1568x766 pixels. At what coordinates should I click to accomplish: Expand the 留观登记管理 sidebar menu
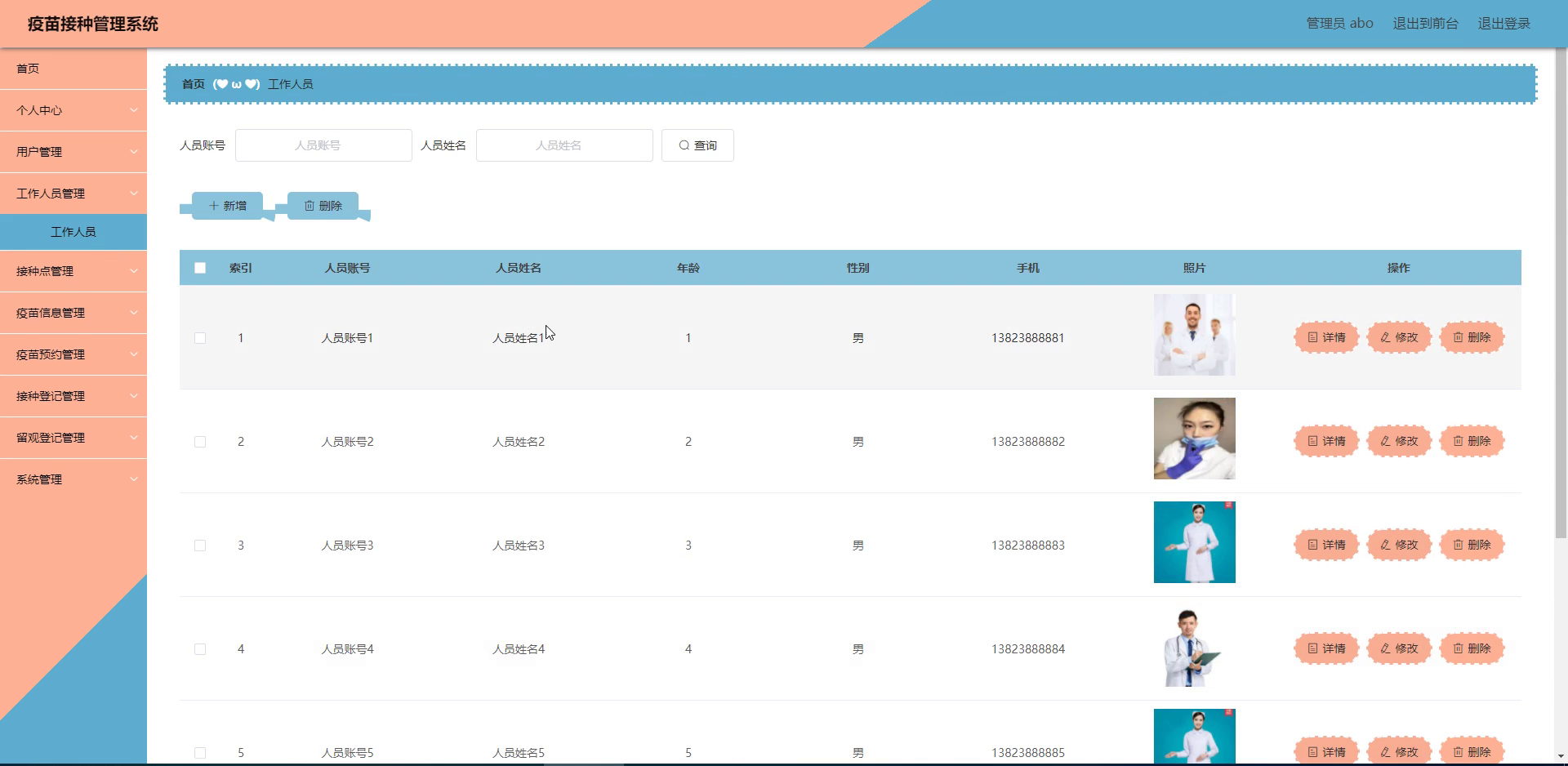pyautogui.click(x=73, y=438)
